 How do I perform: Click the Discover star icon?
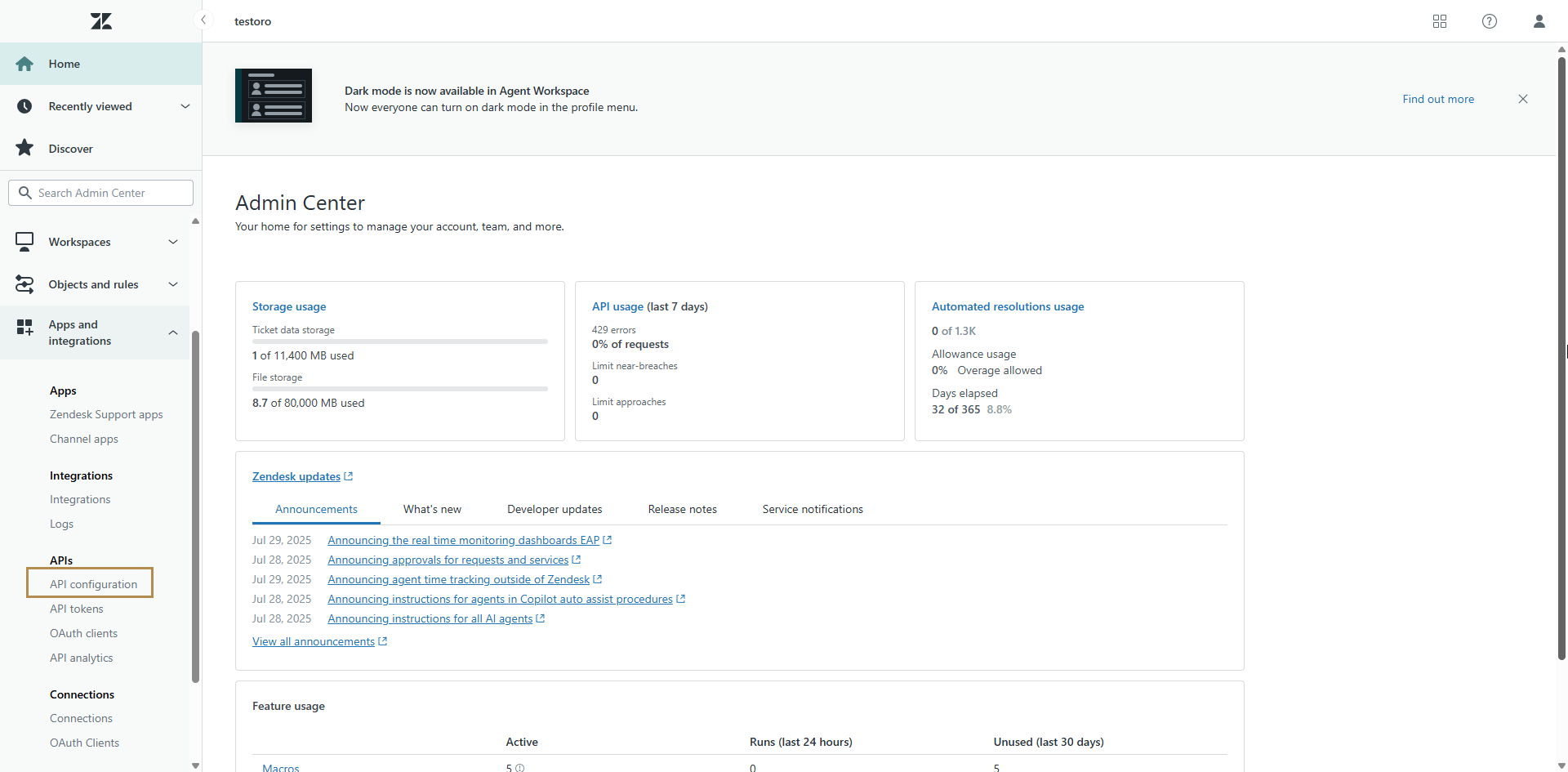pyautogui.click(x=24, y=149)
